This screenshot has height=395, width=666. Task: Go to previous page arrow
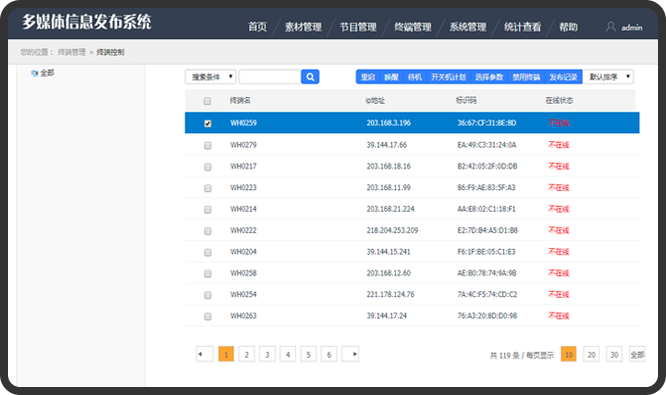pyautogui.click(x=204, y=354)
